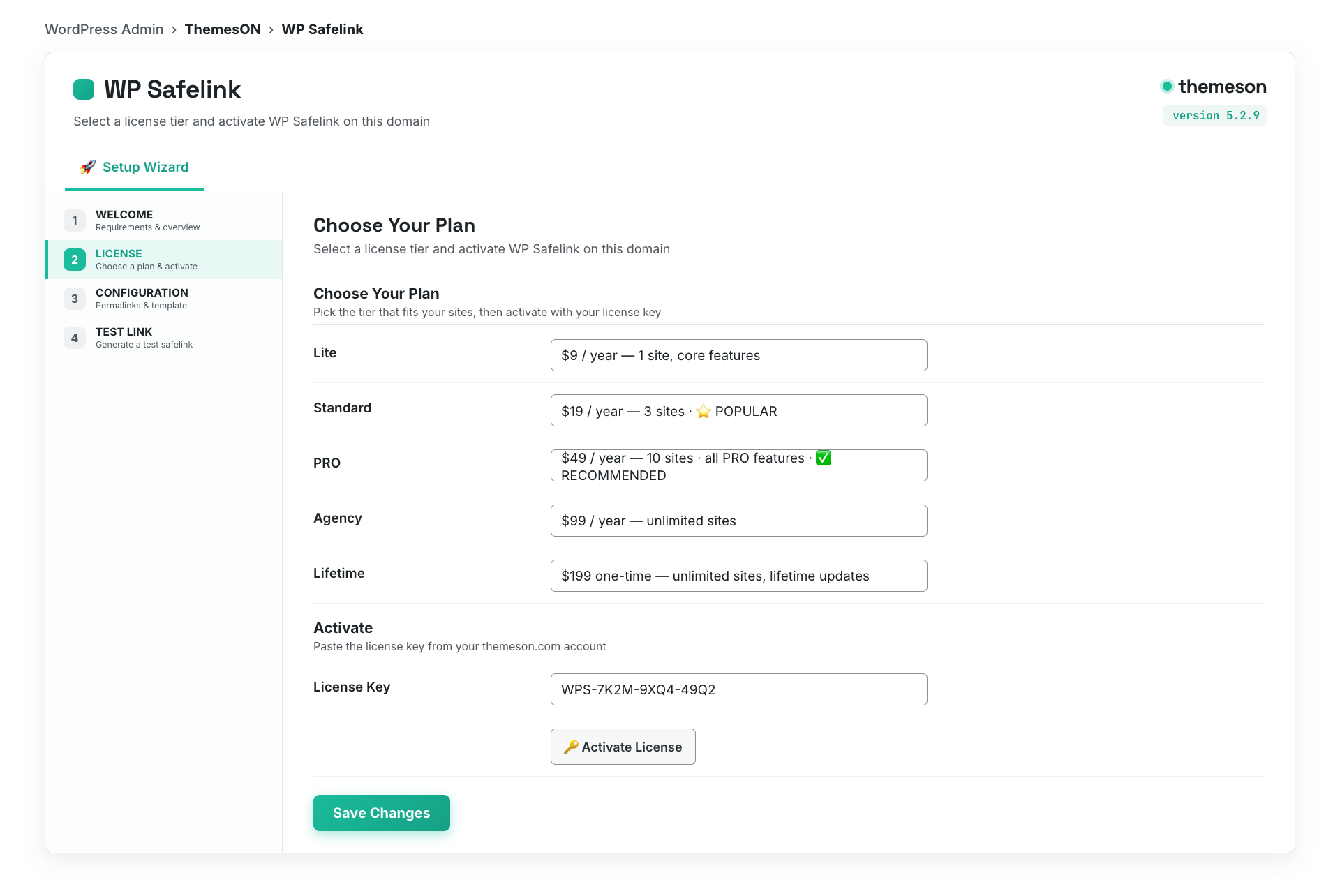Click step number 4 badge for Test Link
This screenshot has width=1340, height=896.
coord(75,338)
